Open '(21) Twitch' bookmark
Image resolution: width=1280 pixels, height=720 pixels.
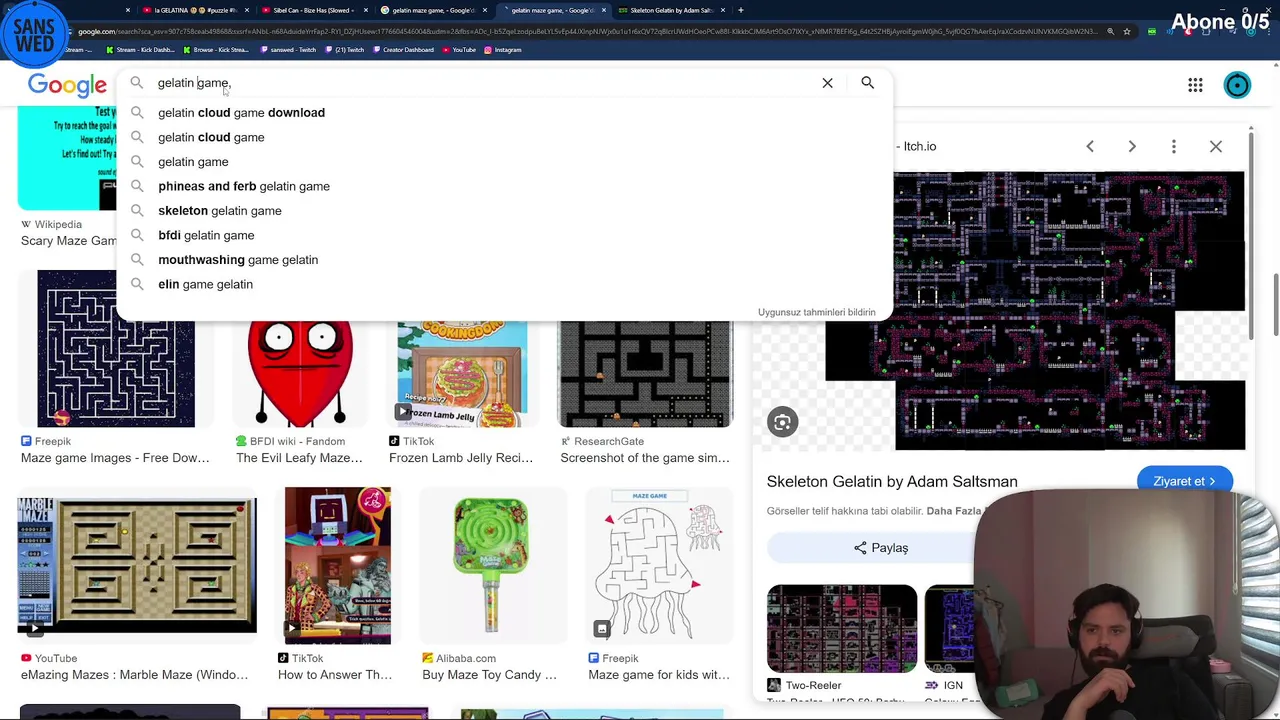pyautogui.click(x=345, y=49)
